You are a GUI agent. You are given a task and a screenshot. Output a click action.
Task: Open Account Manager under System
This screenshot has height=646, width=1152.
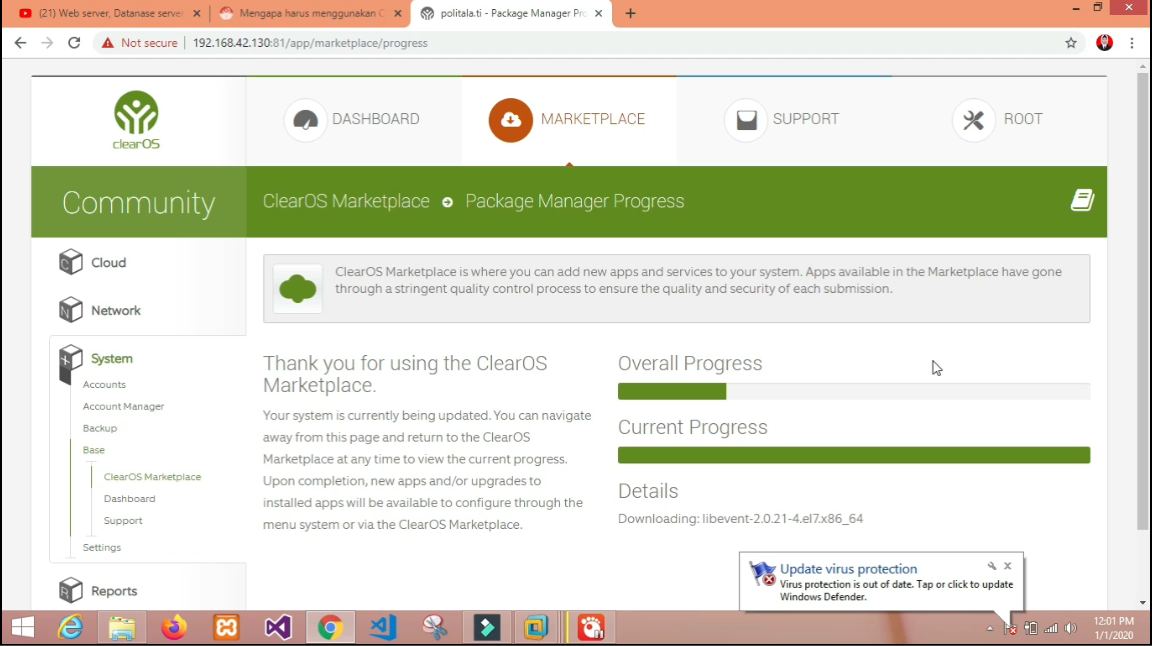tap(123, 406)
